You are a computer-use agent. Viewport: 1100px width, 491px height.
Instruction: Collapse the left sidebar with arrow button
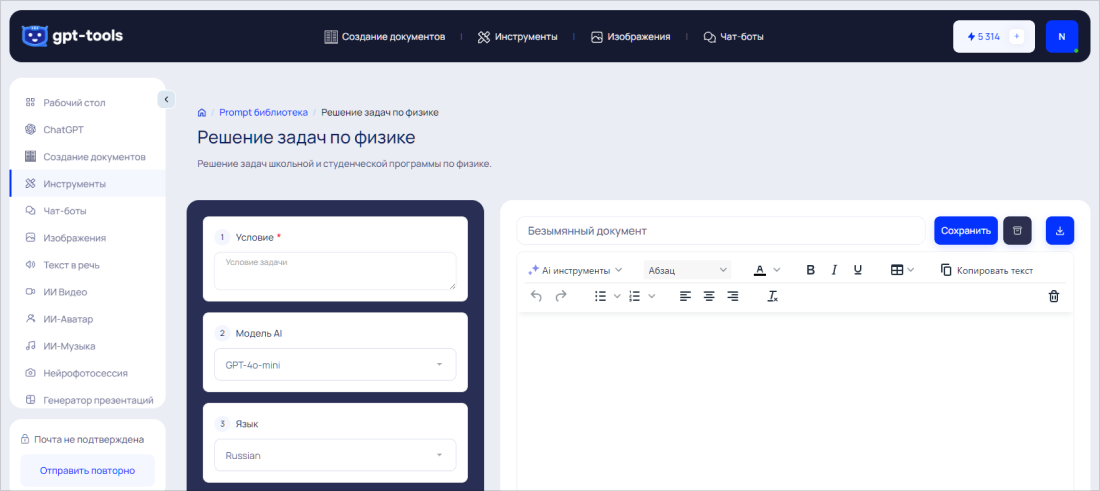coord(166,98)
